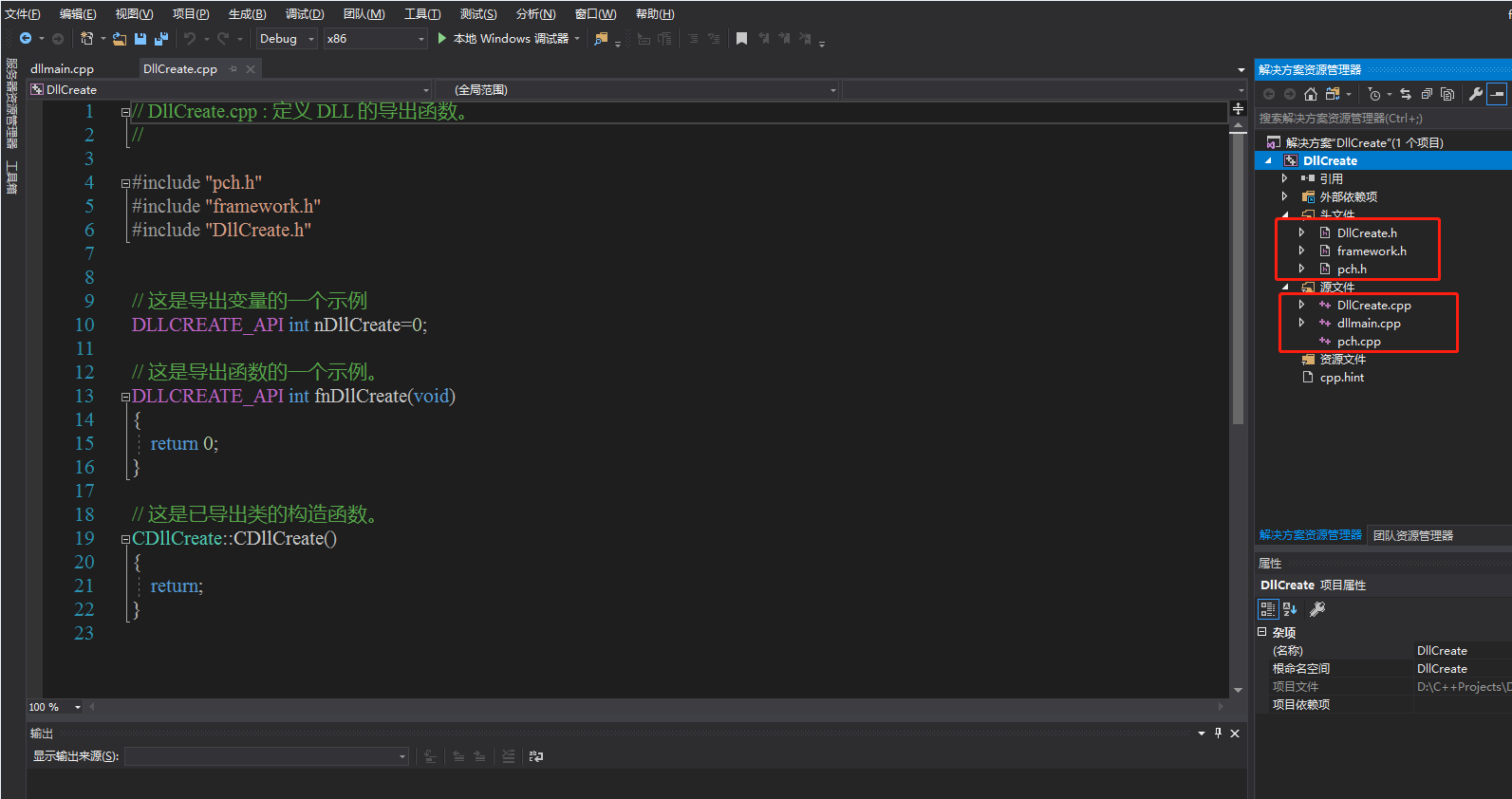Close the DllCreate.cpp tab
This screenshot has width=1512, height=799.
[x=251, y=68]
